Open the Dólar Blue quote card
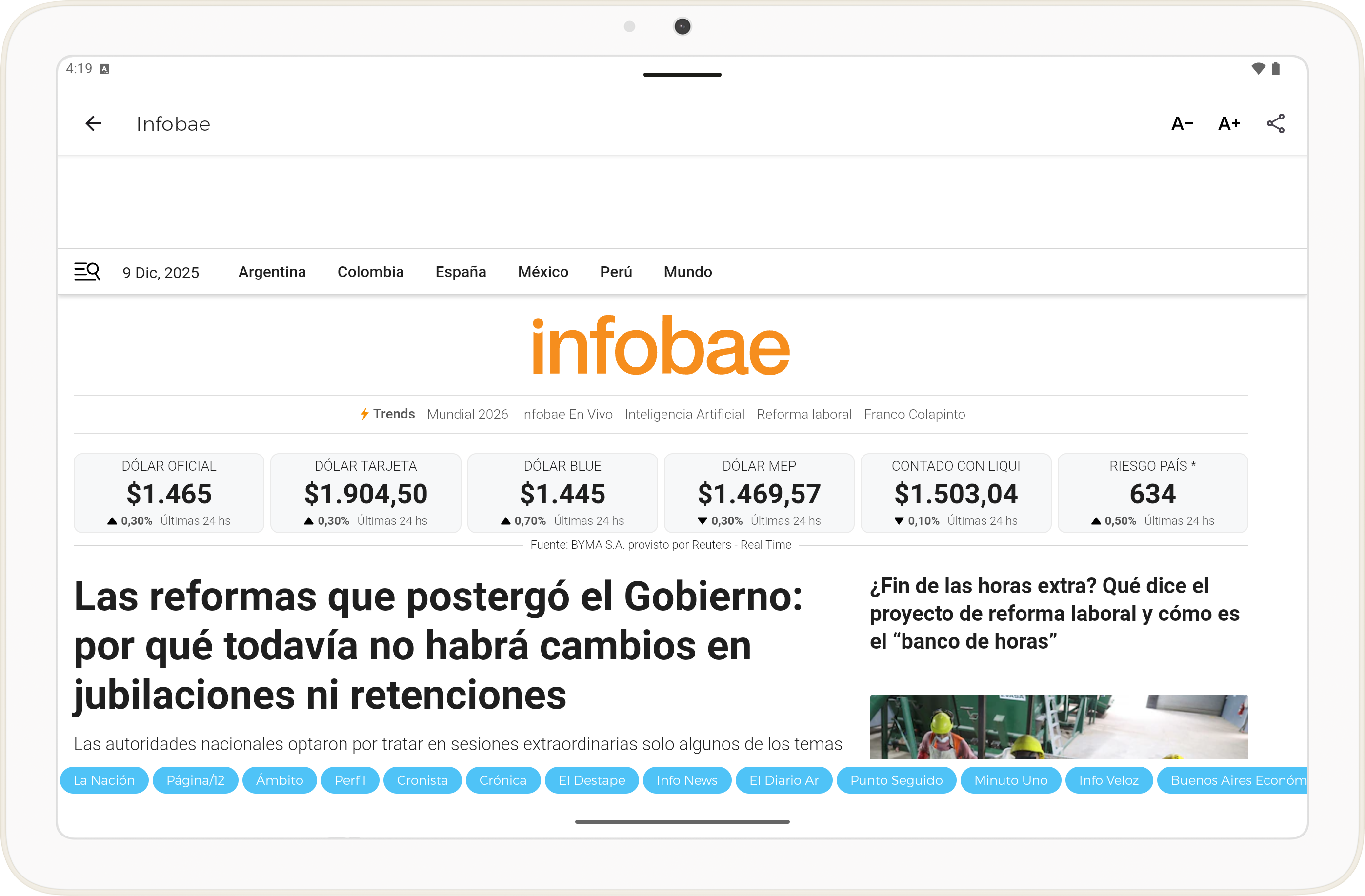 click(562, 493)
